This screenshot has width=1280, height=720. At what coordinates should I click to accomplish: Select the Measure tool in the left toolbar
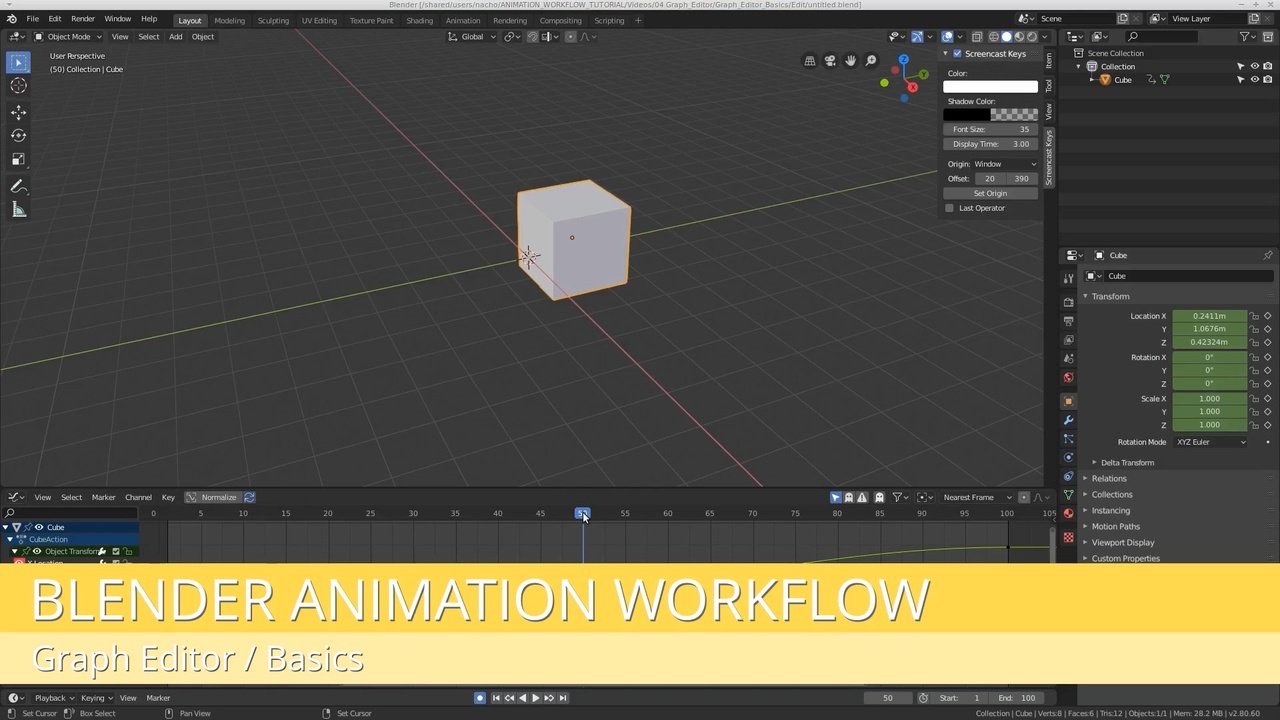click(x=17, y=209)
